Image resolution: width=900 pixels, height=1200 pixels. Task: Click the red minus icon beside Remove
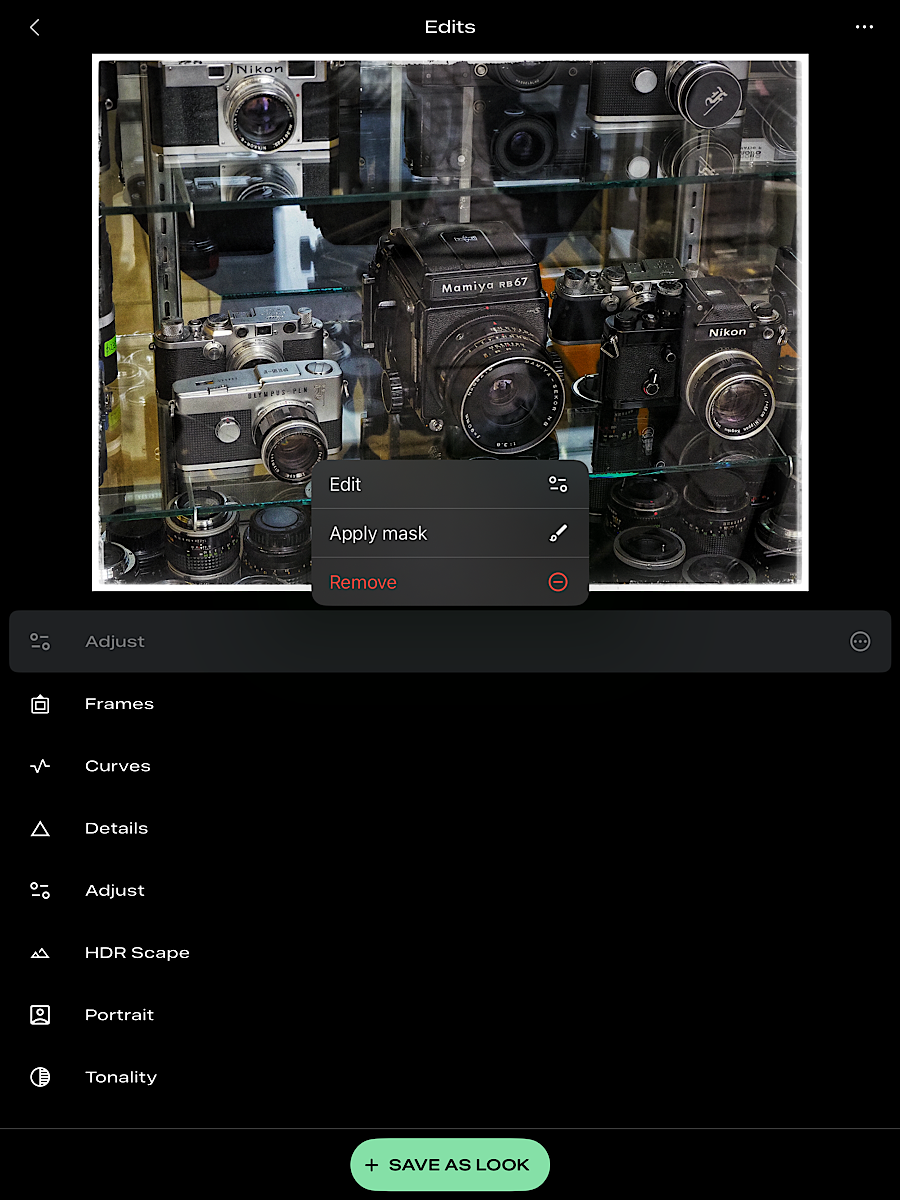coord(558,582)
